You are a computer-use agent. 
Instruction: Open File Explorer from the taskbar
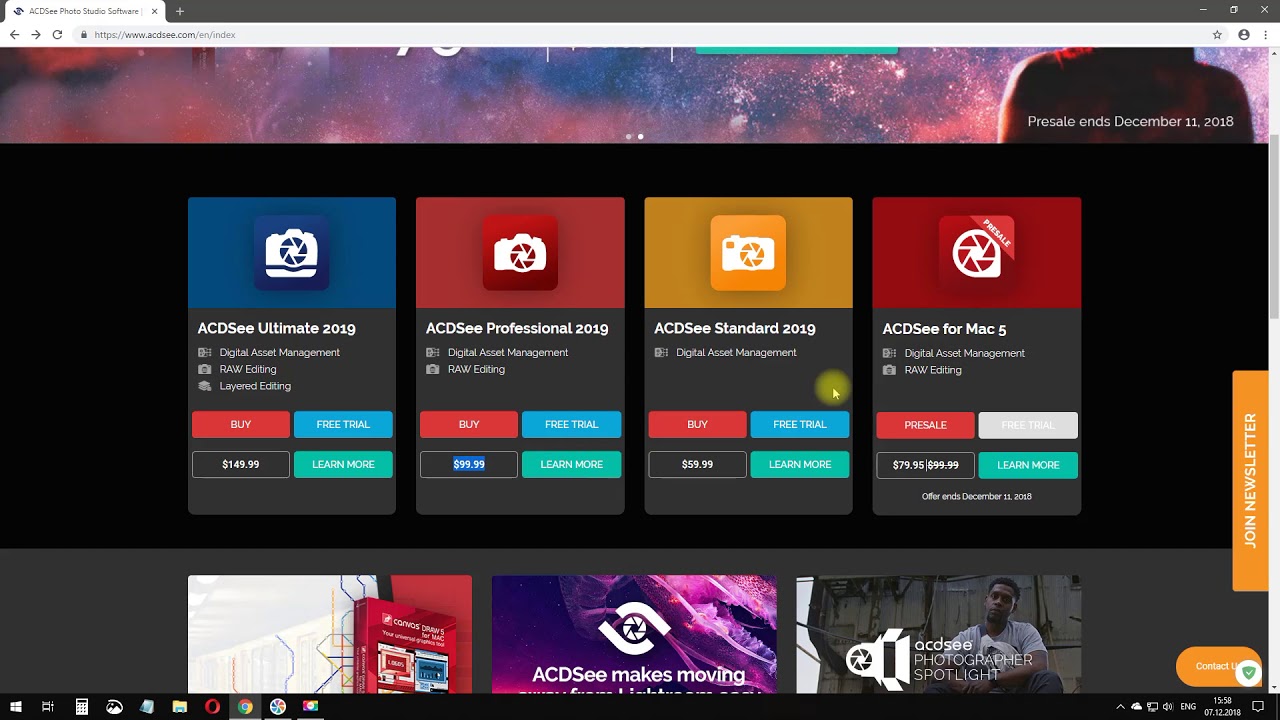click(180, 706)
